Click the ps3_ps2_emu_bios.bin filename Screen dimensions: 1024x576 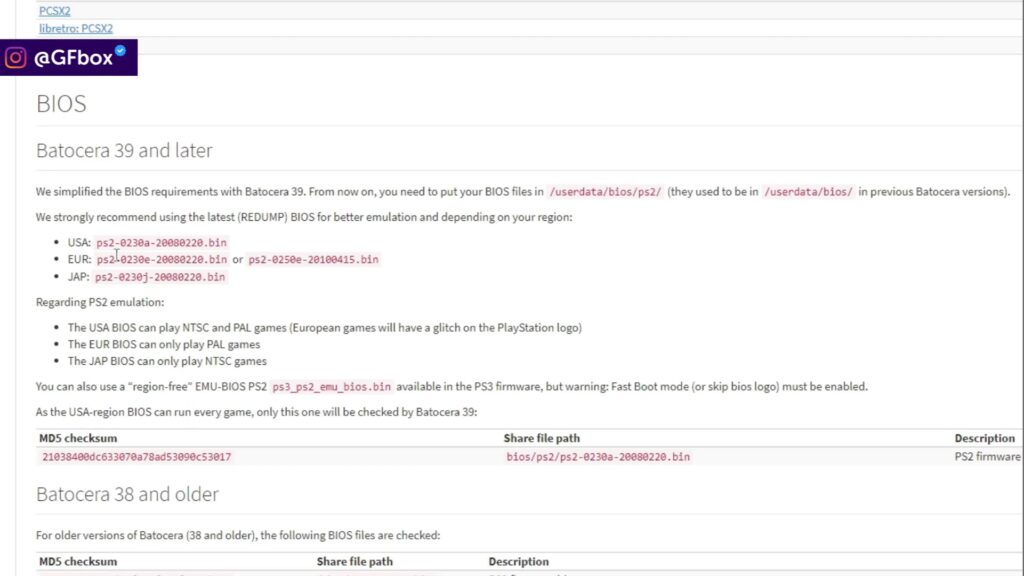(332, 387)
